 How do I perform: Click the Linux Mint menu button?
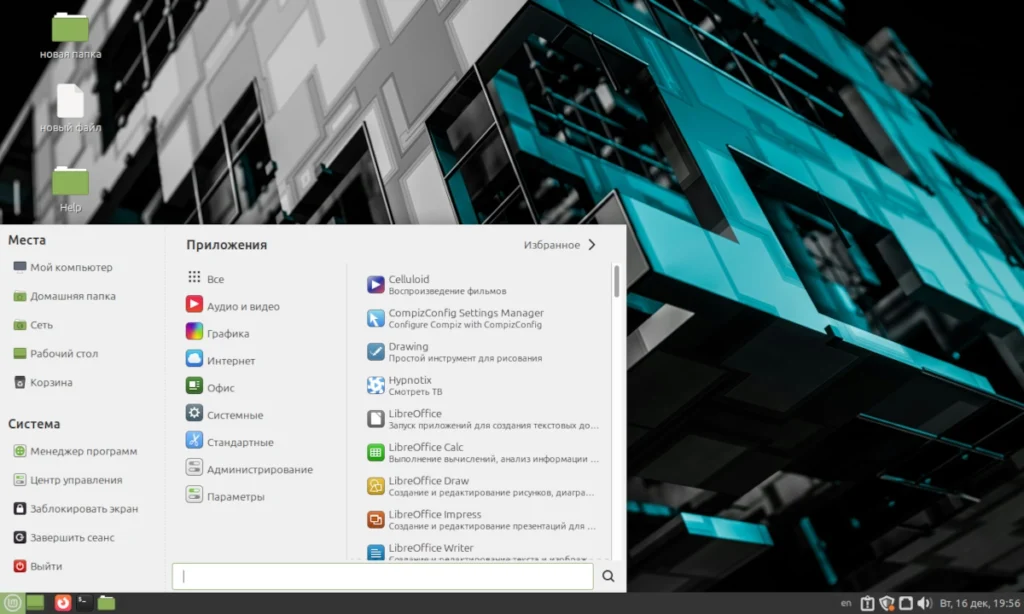[12, 603]
